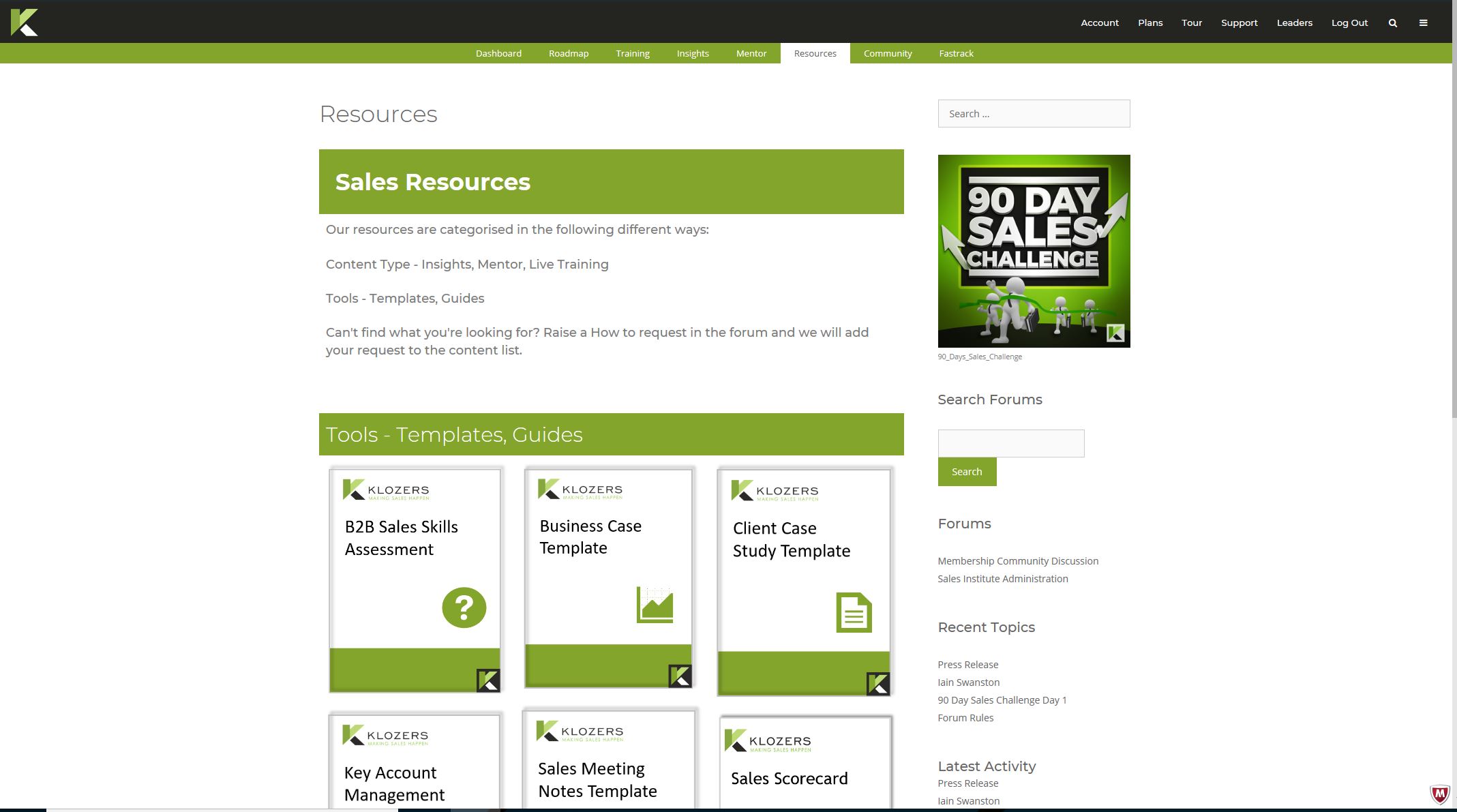Click K badge on B2B Sales Skills card

[x=488, y=680]
